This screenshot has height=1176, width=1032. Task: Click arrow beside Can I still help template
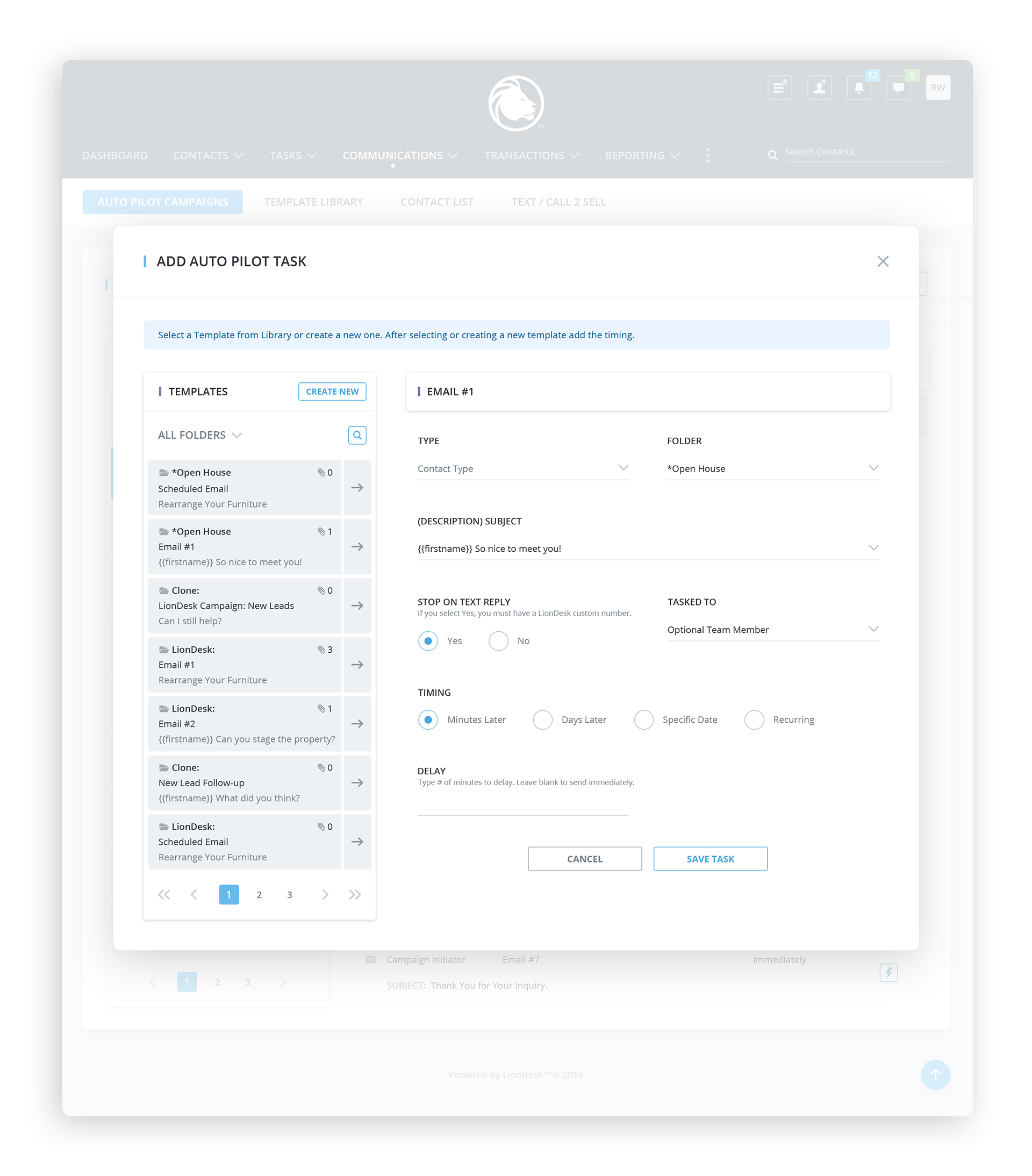(x=357, y=605)
